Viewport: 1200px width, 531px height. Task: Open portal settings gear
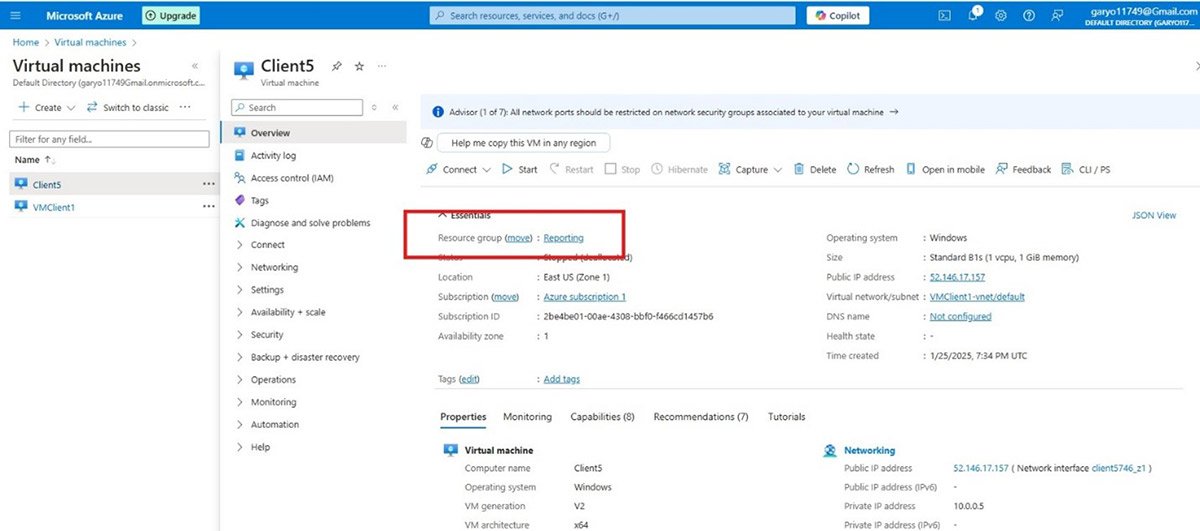1001,15
